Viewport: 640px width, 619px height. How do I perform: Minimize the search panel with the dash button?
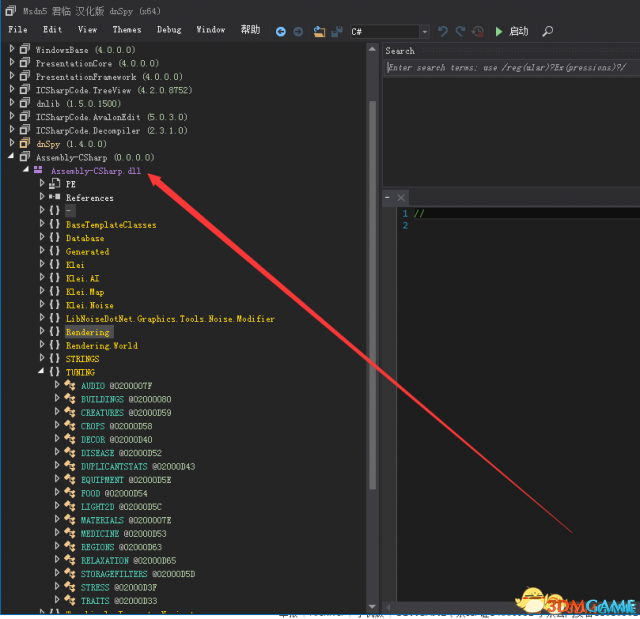387,197
